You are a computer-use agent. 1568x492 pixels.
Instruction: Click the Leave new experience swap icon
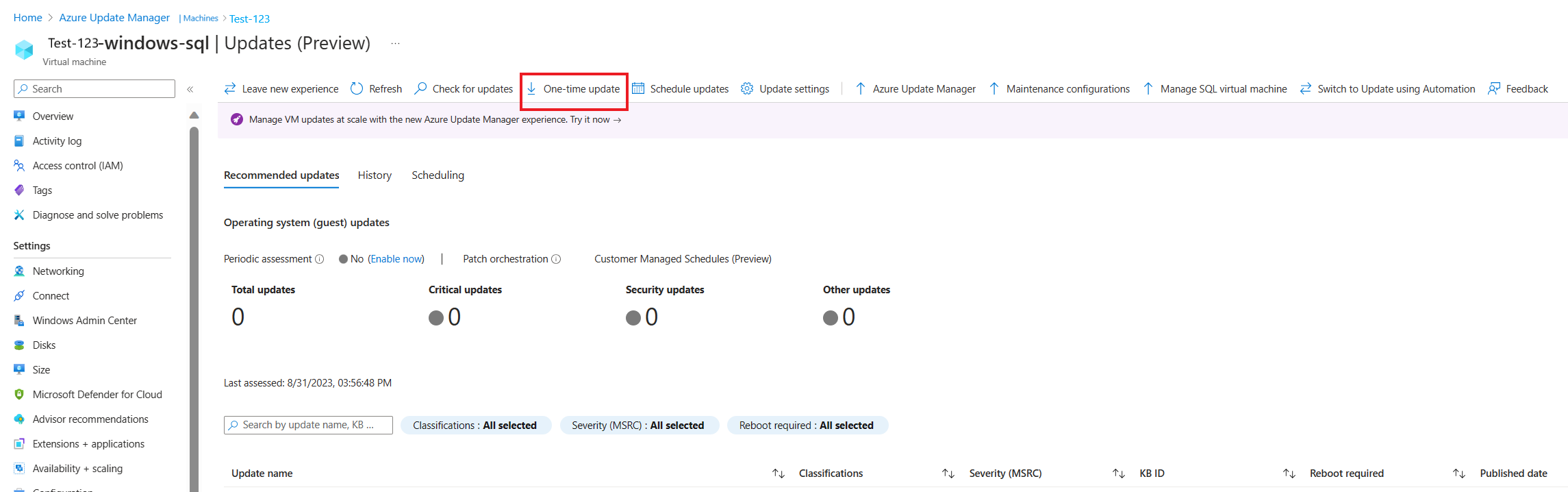pos(230,88)
